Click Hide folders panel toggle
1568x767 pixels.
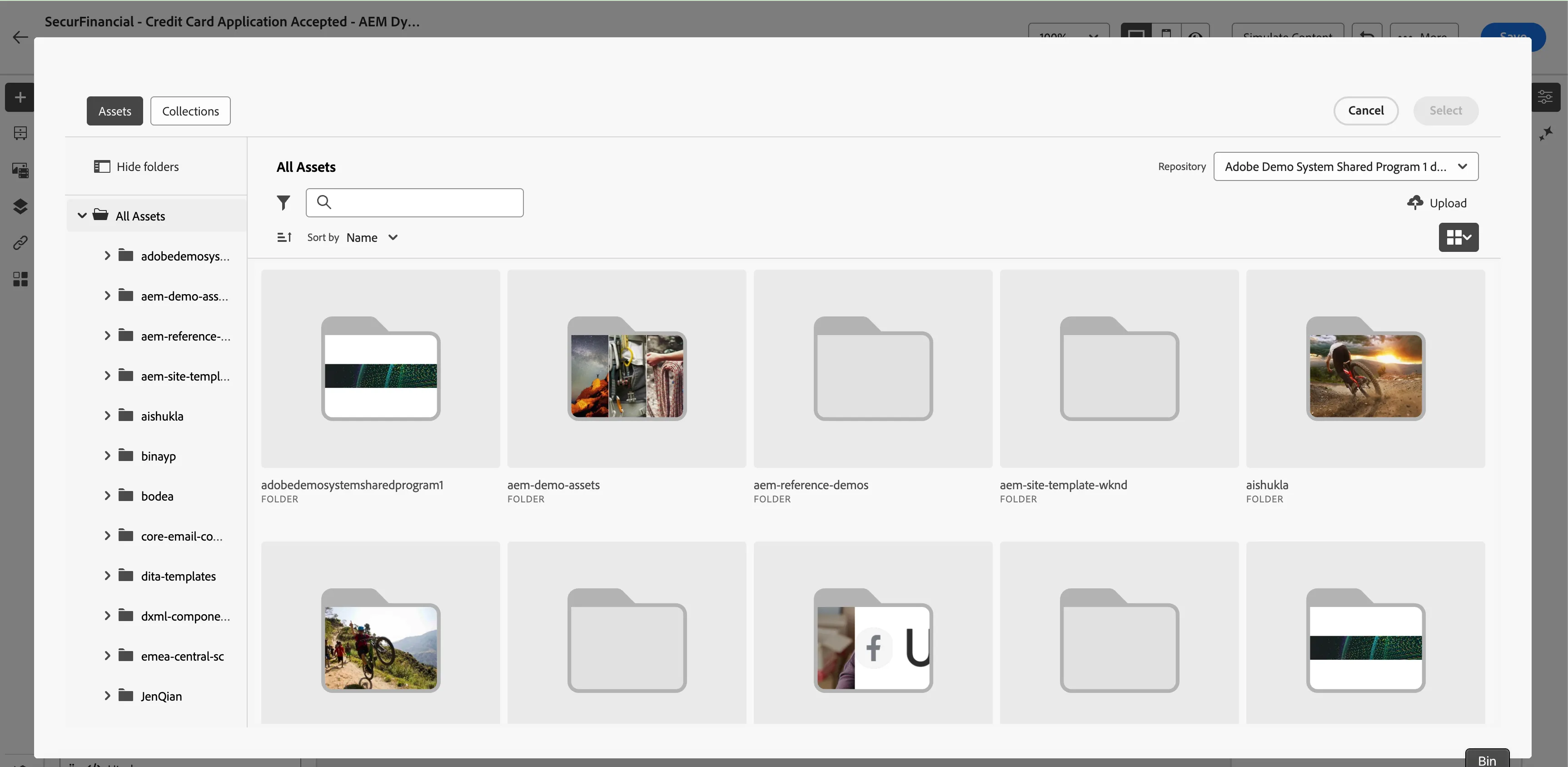136,166
